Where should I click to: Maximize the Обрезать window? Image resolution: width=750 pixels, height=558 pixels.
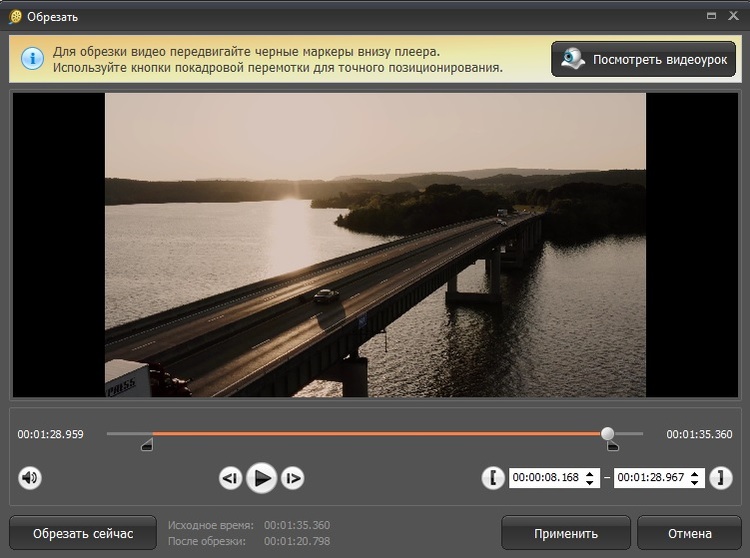pyautogui.click(x=711, y=16)
